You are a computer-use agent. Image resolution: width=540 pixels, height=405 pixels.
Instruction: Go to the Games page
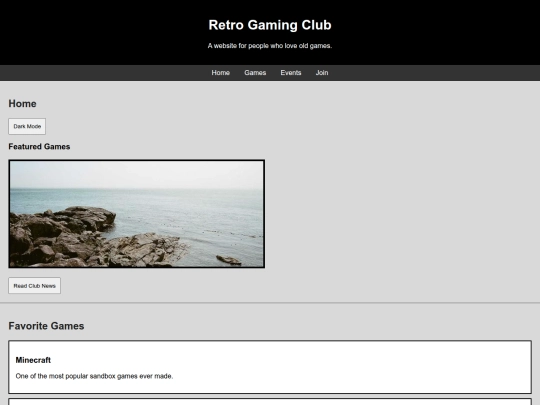tap(255, 73)
